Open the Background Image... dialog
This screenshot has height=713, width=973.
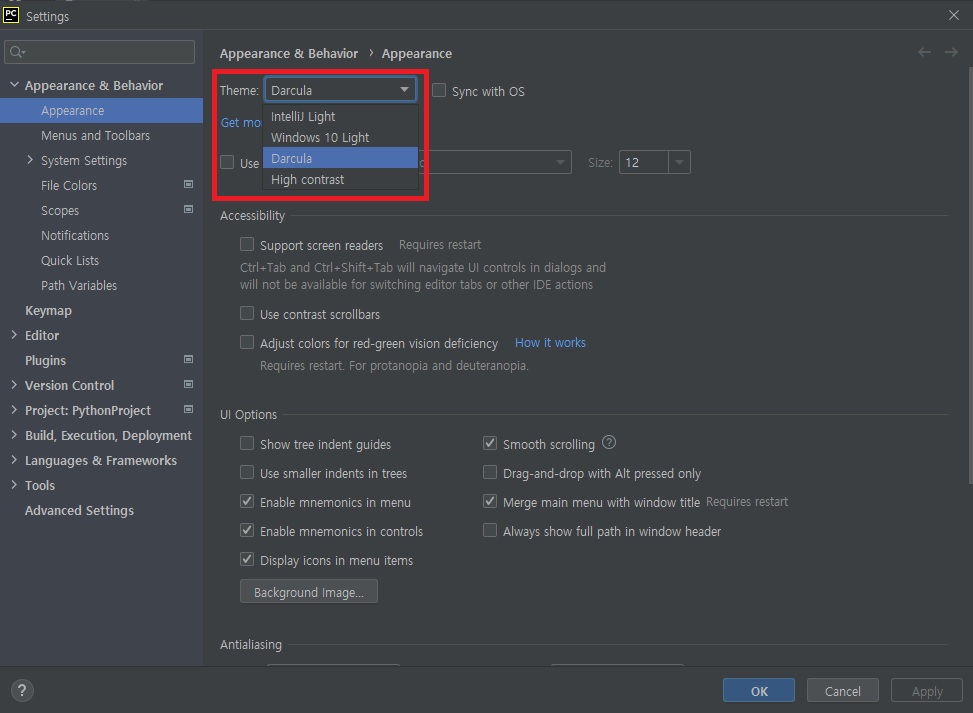[x=308, y=592]
